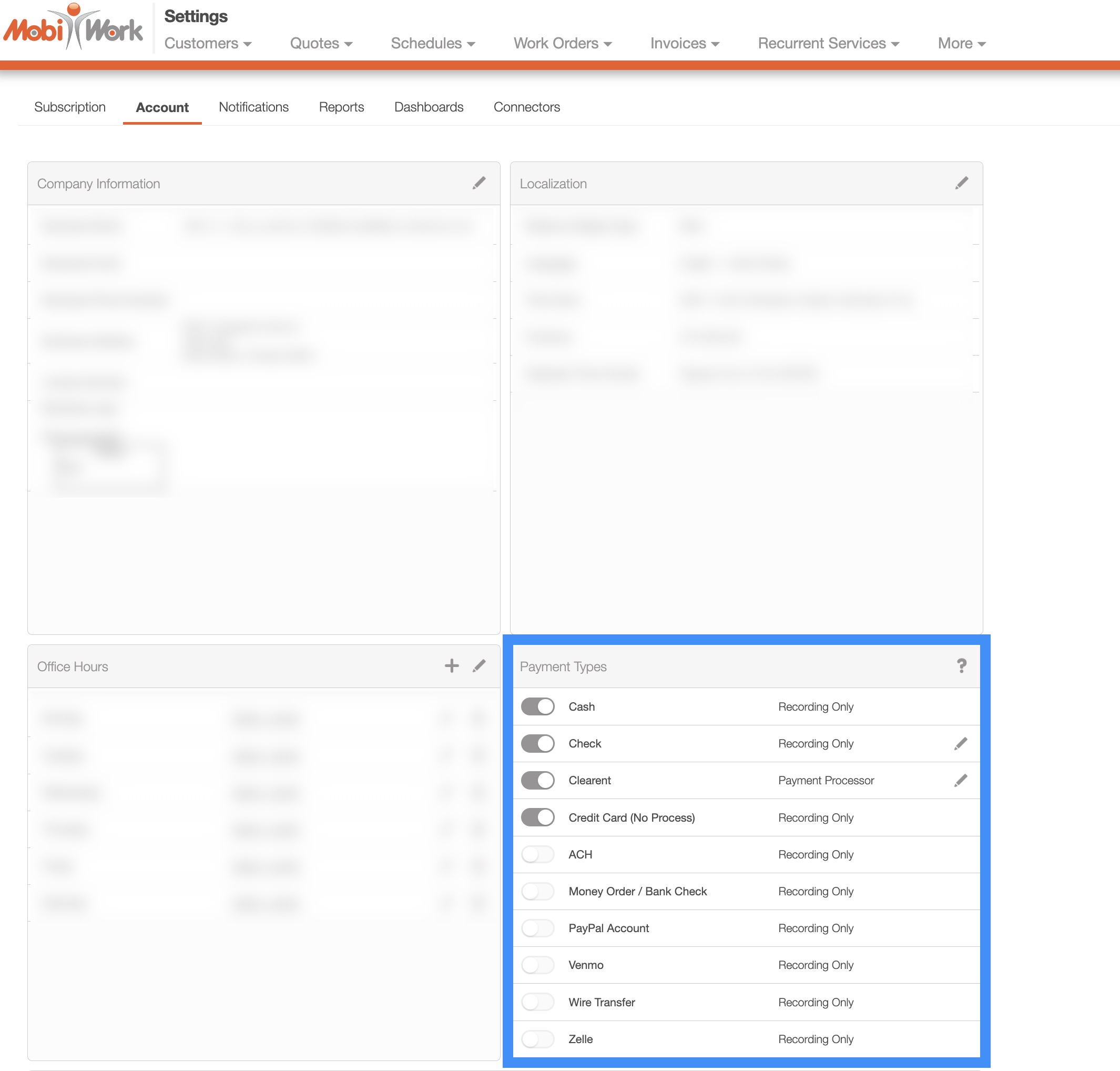Click the Office Hours edit pencil
This screenshot has height=1071, width=1120.
coord(478,665)
